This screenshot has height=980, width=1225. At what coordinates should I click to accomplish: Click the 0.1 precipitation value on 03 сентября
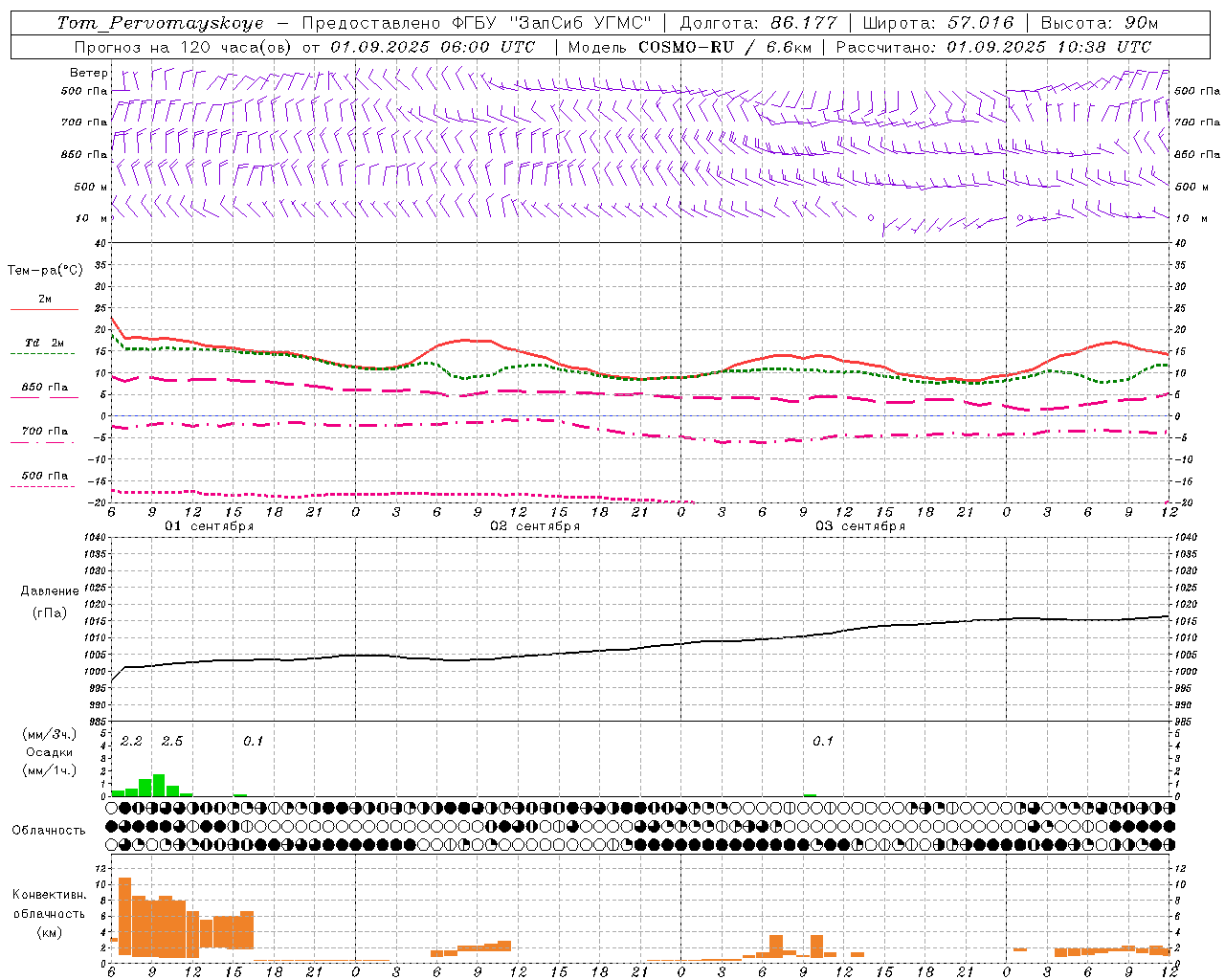(823, 741)
